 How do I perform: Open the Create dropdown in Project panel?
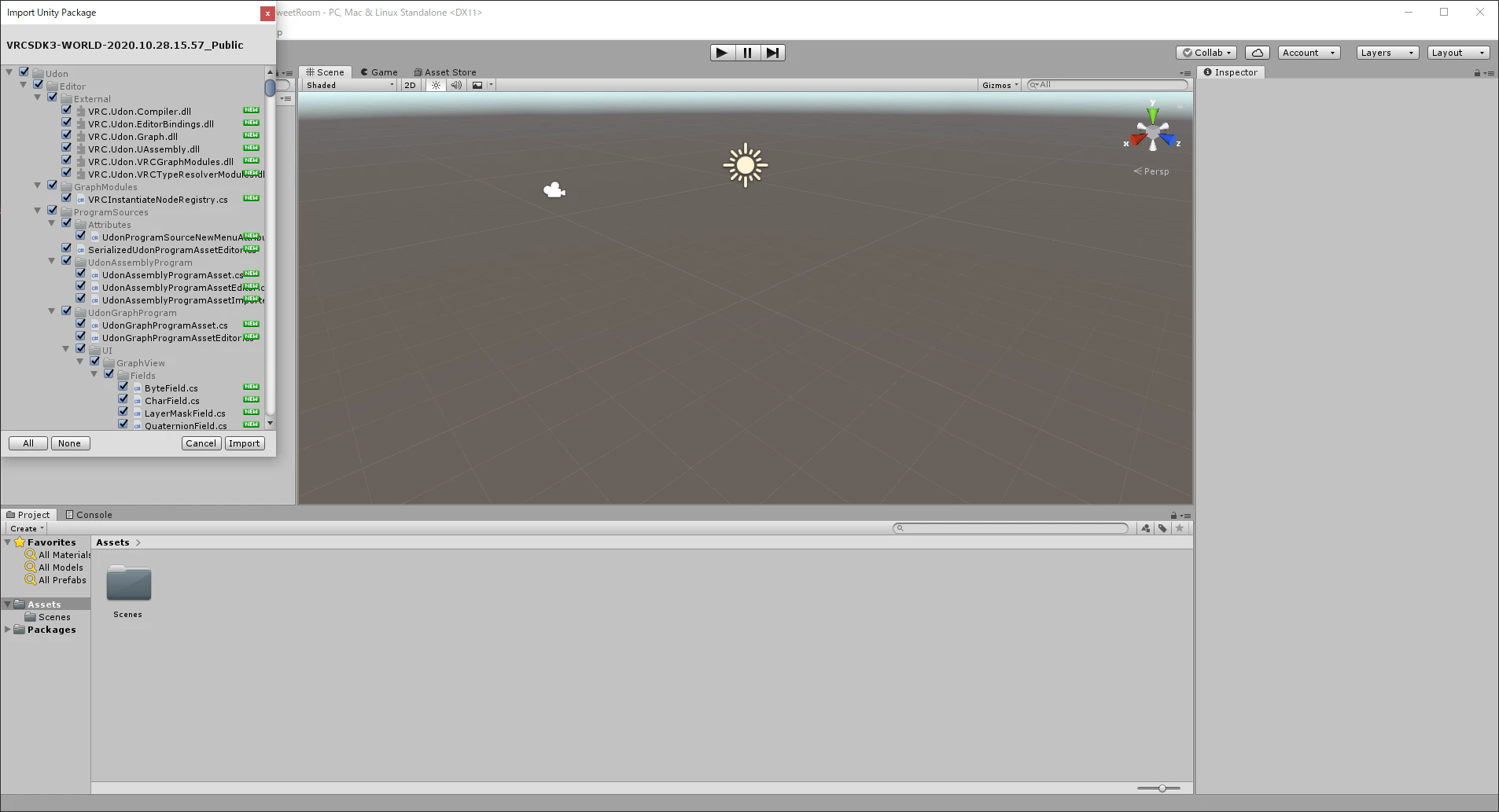pos(27,528)
